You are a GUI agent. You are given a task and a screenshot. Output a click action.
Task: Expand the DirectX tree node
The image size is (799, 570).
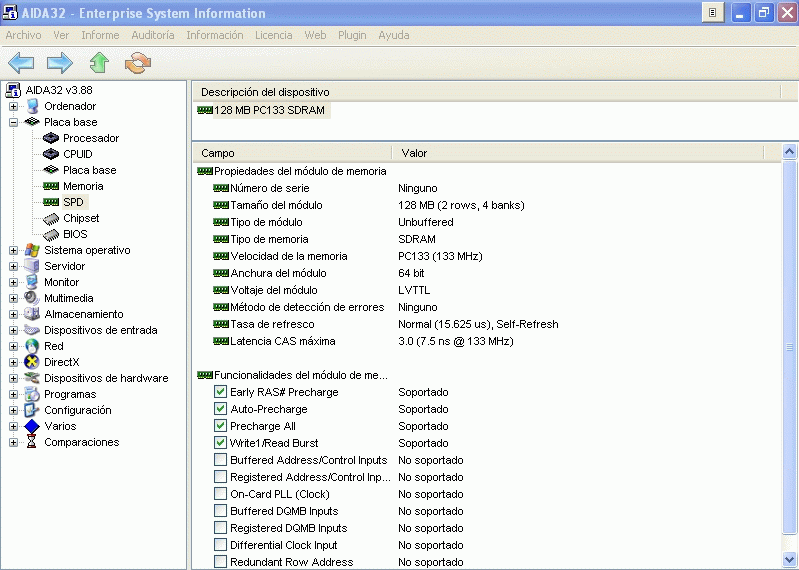coord(13,363)
